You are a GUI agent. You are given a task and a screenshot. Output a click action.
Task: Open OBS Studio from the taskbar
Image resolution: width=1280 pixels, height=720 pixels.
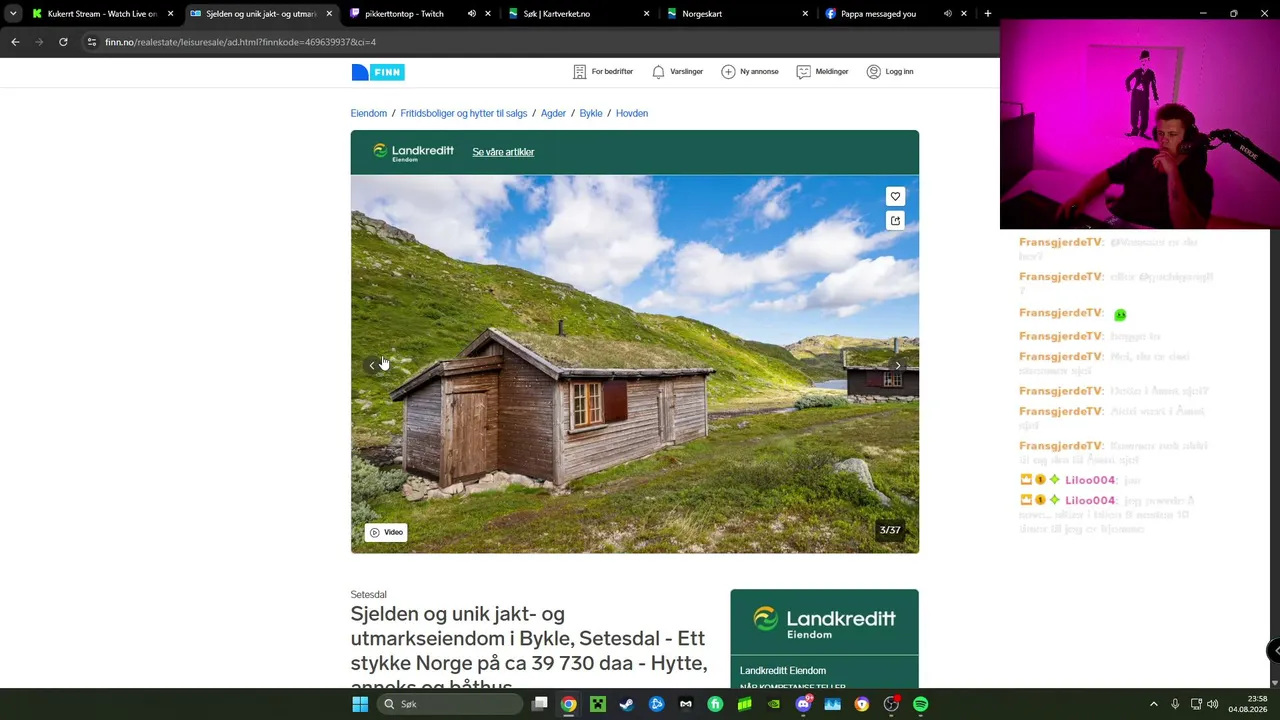(891, 704)
